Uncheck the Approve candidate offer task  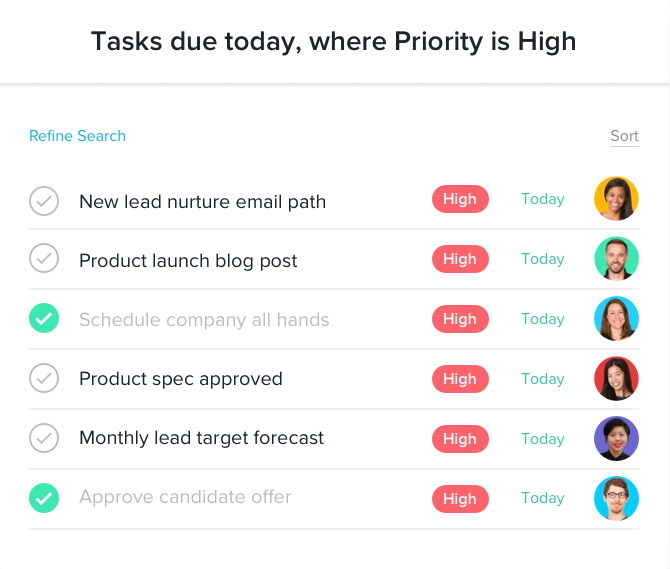coord(44,498)
